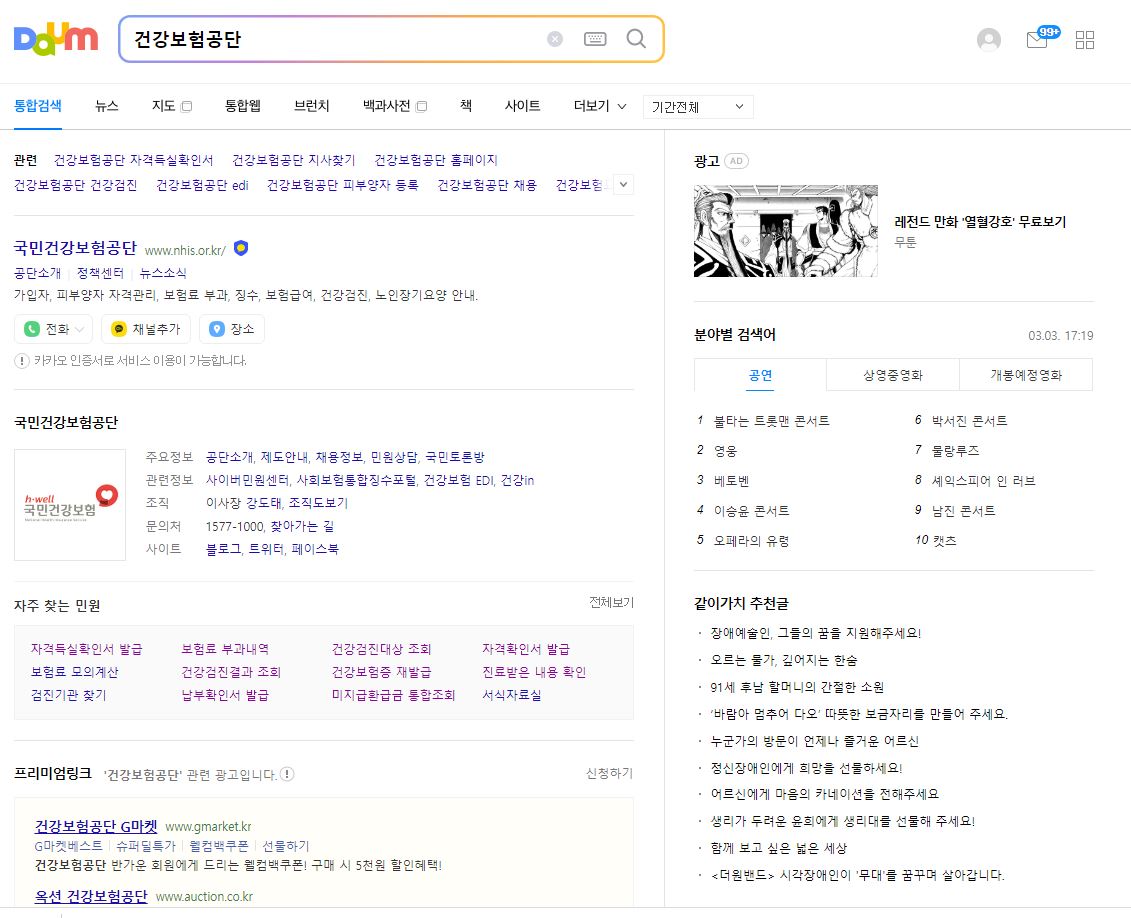Click related search 건강보험공단 edi
The image size is (1131, 918).
pos(202,185)
